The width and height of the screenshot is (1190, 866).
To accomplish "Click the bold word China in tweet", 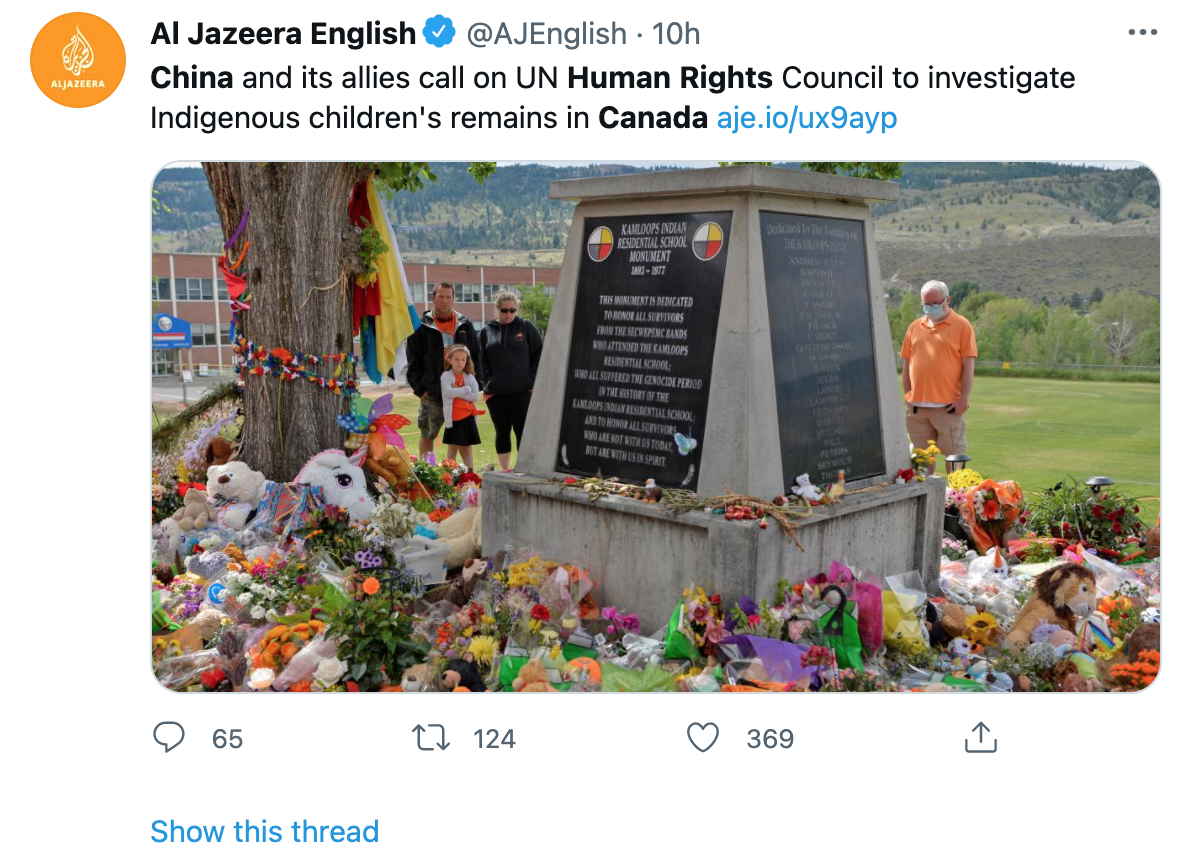I will click(x=192, y=77).
